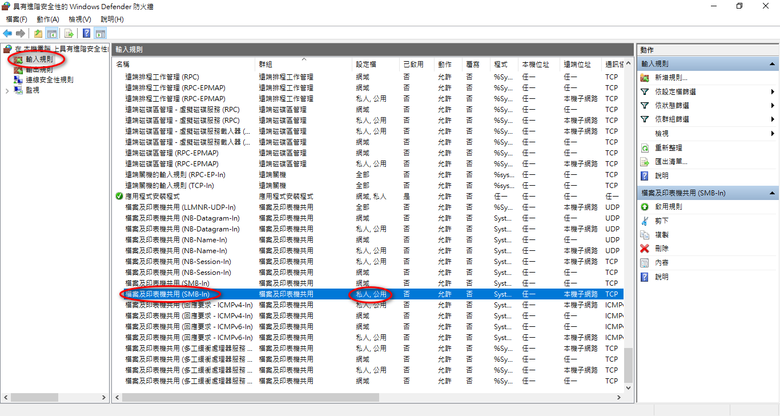Open the 檔案(F) menu

(16, 19)
